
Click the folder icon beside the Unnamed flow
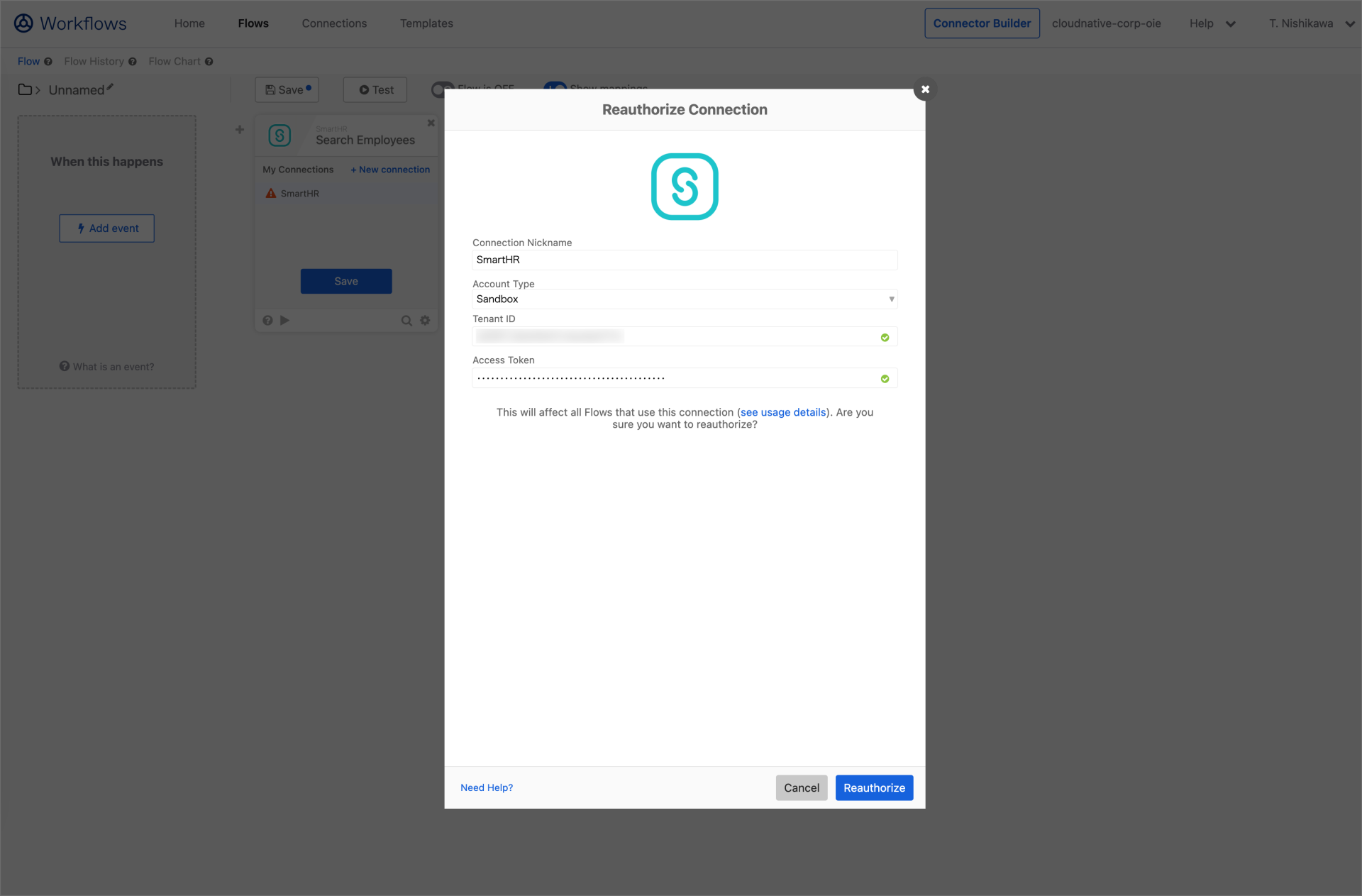point(25,89)
